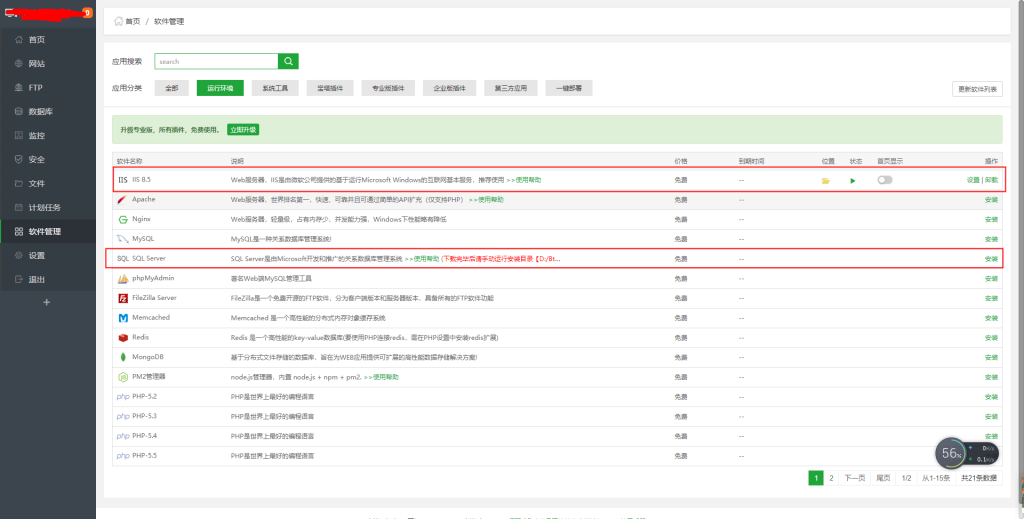Screen dimensions: 1024x519
Task: Install phpMyAdmin via its 安装 link
Action: pos(991,279)
